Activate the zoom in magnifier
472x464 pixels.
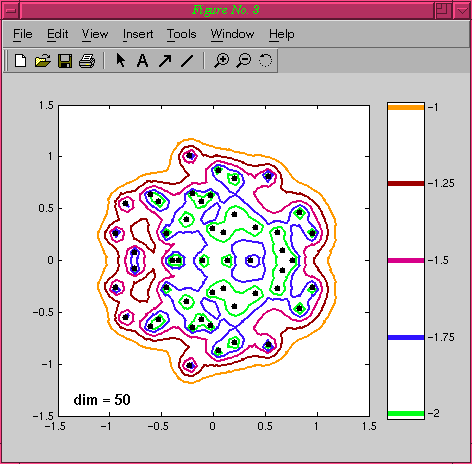point(221,61)
